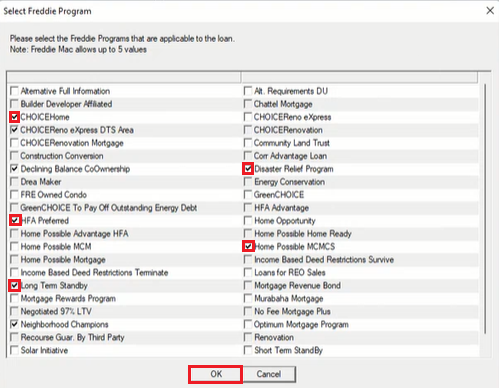Screen dimensions: 499x388
Task: Click the right column header of the list
Action: [x=359, y=77]
